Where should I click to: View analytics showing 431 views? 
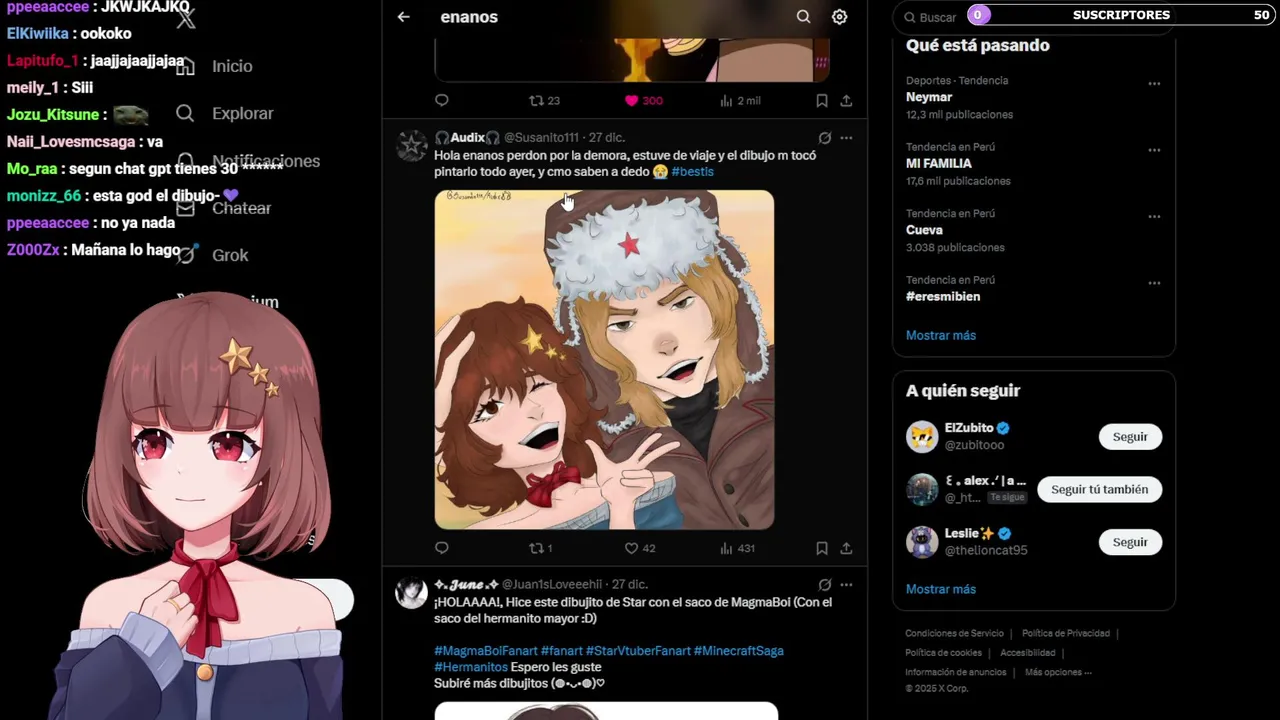[738, 548]
